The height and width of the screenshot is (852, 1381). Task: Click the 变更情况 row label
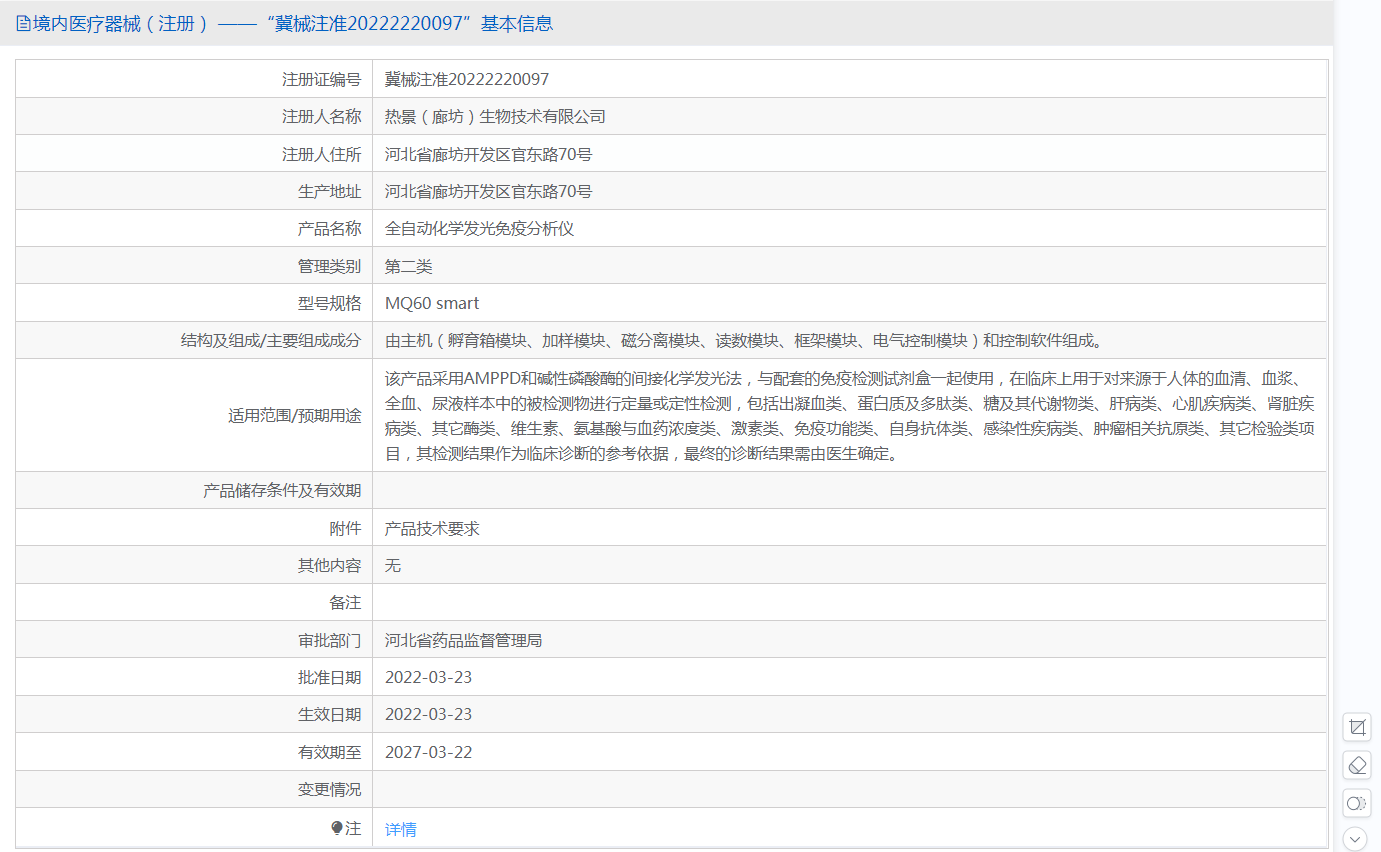pos(329,789)
